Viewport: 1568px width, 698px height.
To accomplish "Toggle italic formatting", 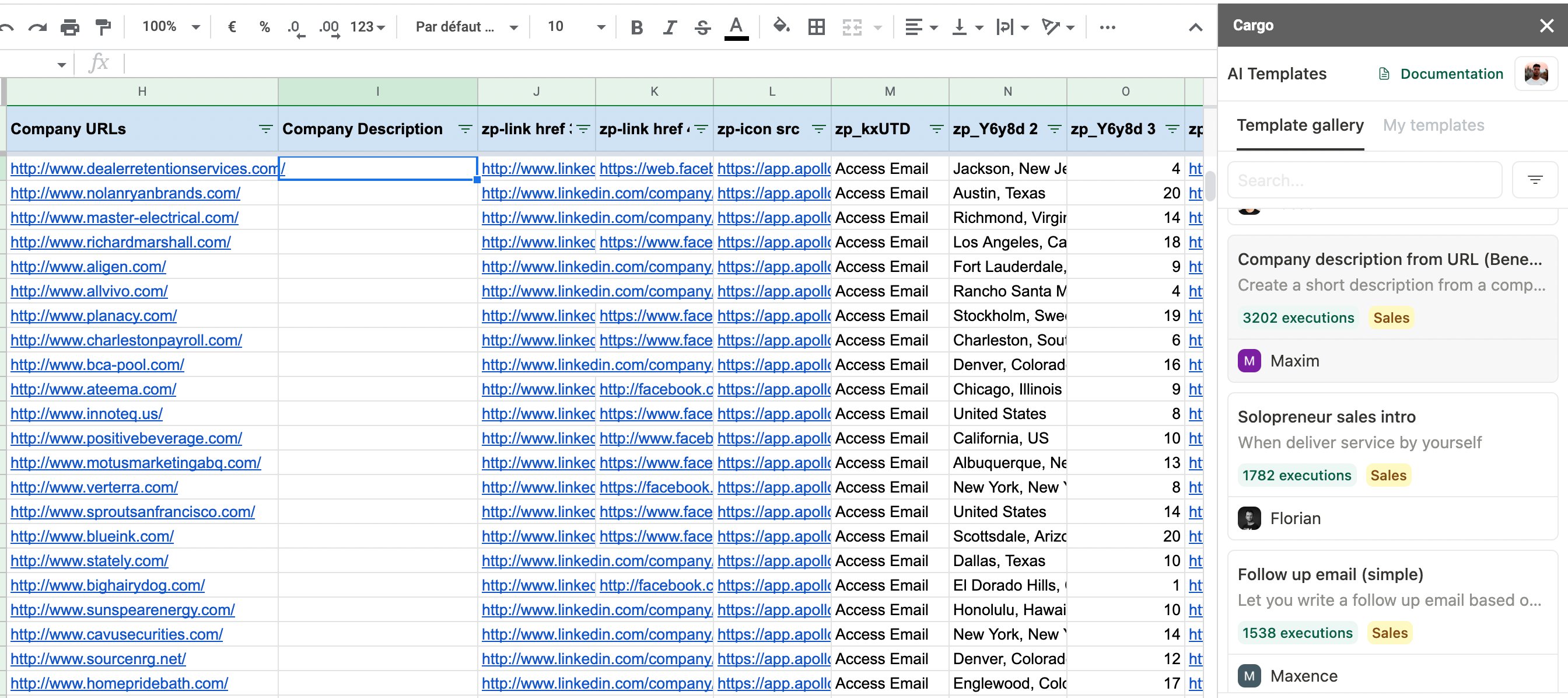I will click(x=670, y=27).
